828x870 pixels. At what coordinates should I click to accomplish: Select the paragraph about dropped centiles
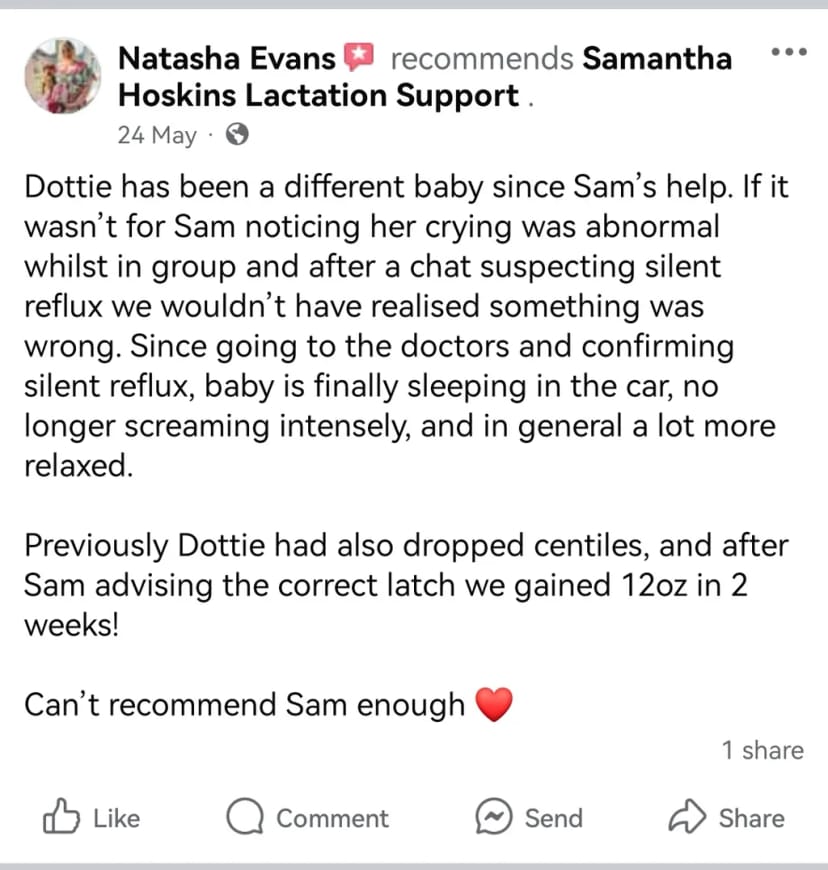point(406,585)
